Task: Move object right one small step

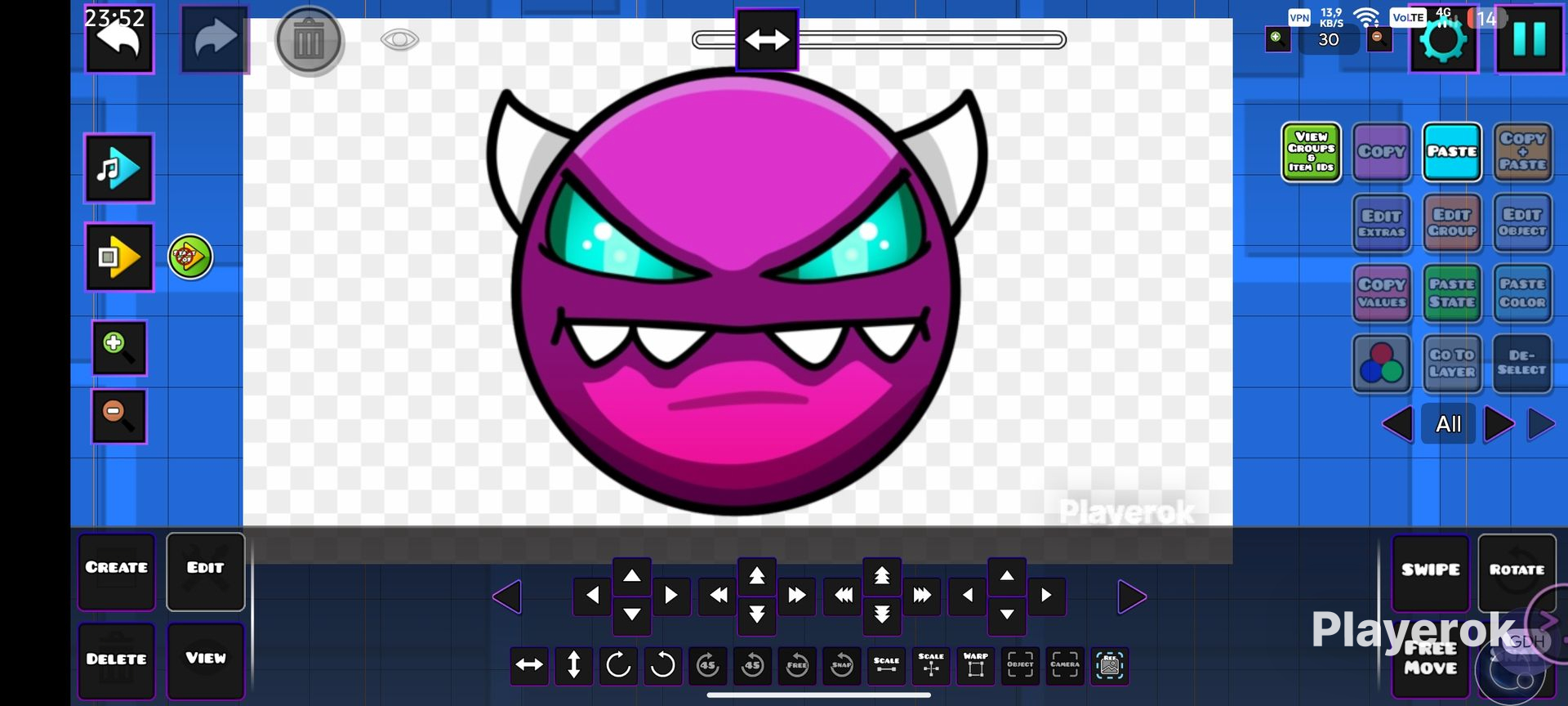Action: point(671,596)
